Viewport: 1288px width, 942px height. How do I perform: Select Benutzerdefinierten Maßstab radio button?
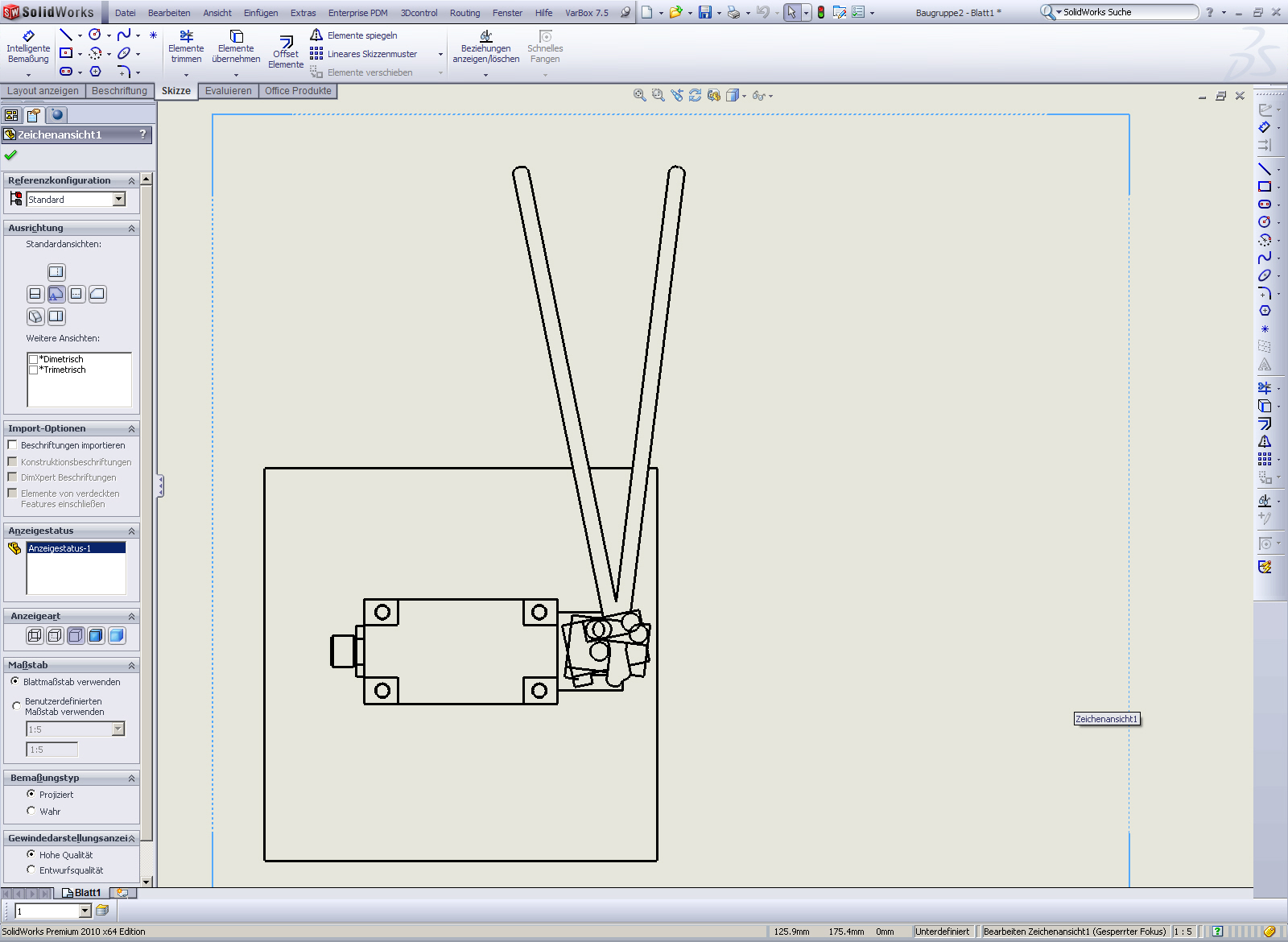[x=16, y=706]
